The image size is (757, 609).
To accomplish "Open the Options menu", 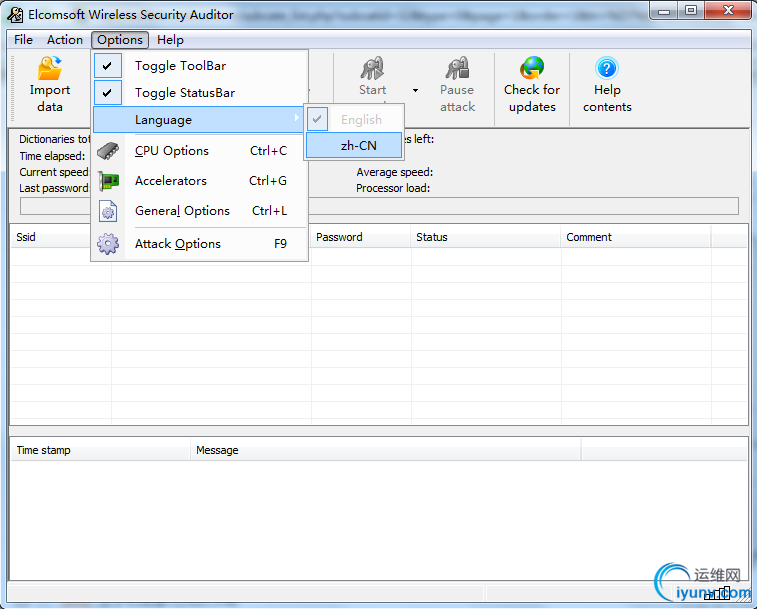I will [120, 40].
